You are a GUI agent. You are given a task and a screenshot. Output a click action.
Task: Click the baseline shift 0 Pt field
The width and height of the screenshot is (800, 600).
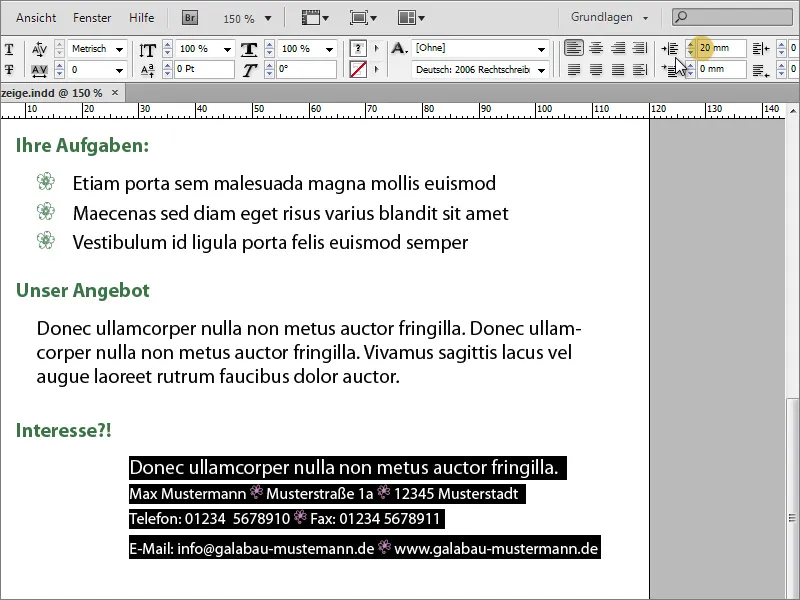[204, 69]
